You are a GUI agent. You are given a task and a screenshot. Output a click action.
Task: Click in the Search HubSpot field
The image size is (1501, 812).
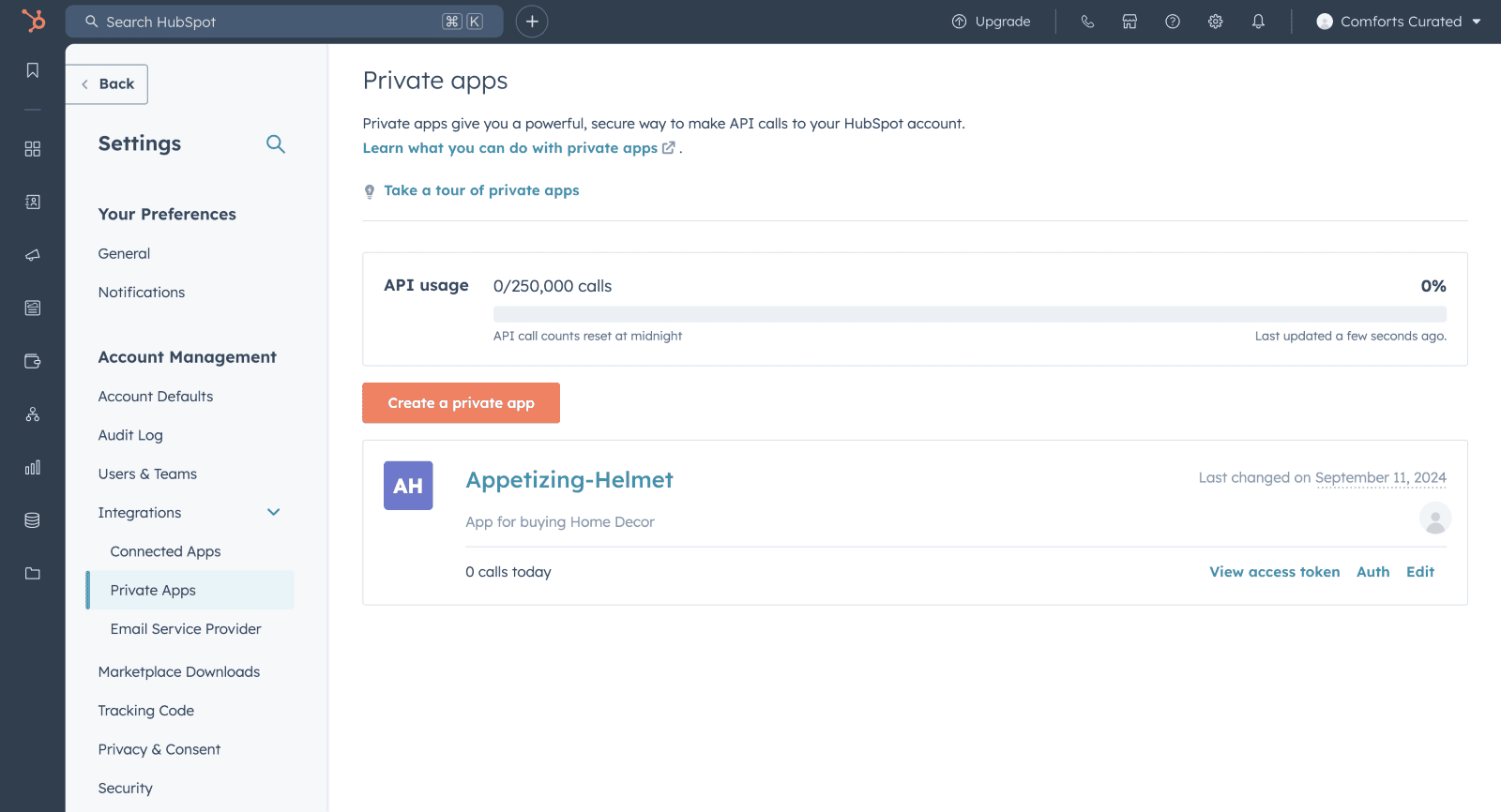[284, 22]
